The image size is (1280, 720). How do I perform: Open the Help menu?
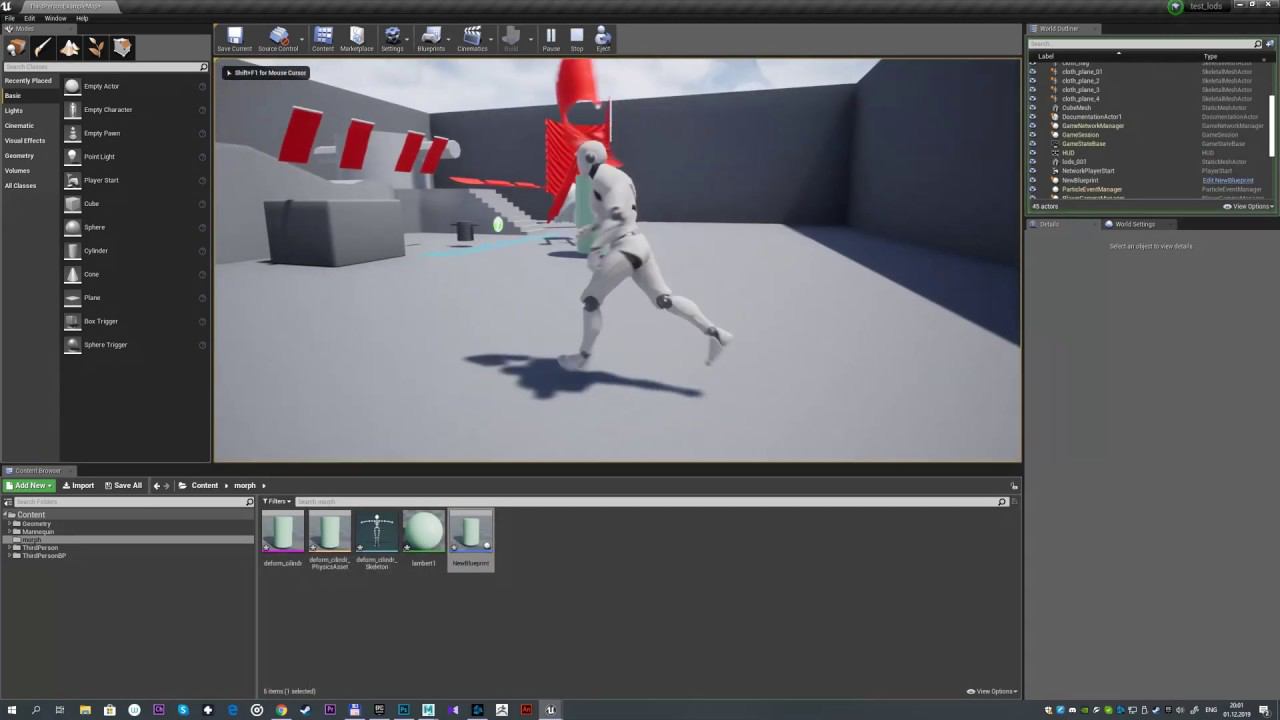coord(82,18)
